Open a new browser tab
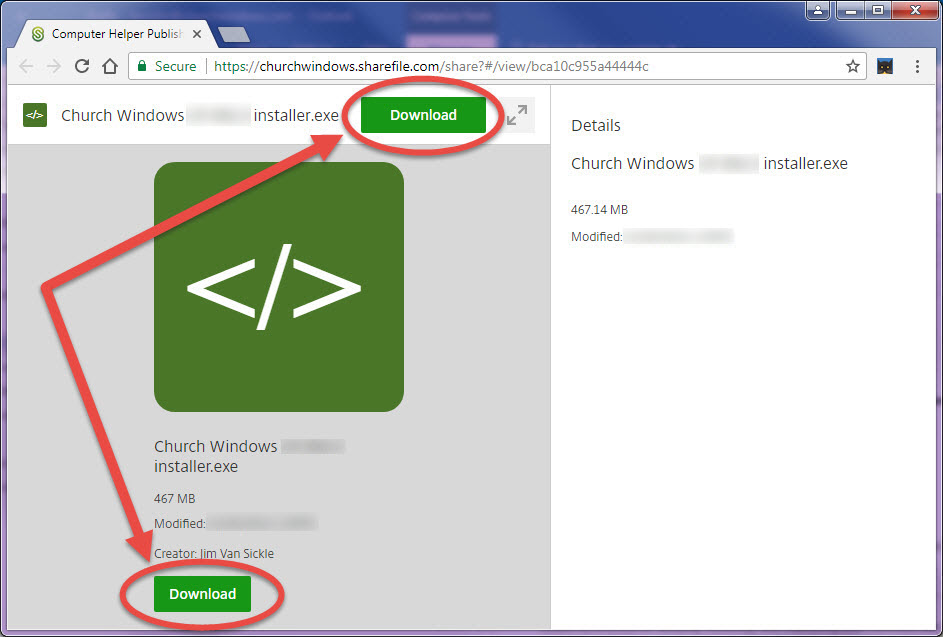943x637 pixels. click(233, 34)
